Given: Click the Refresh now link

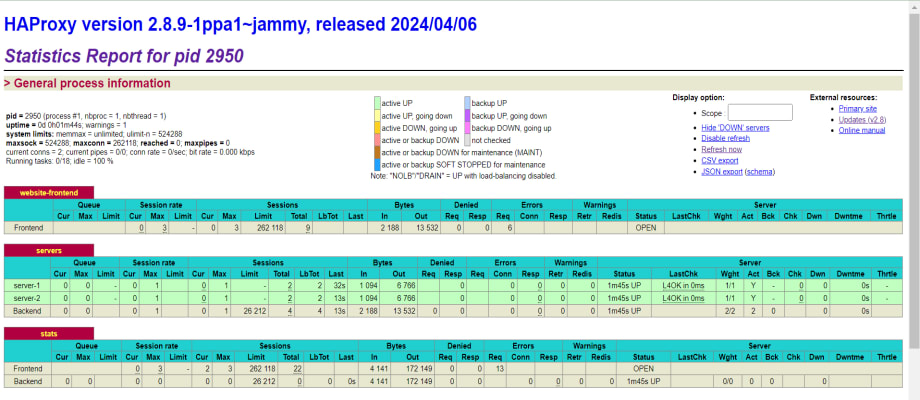Looking at the screenshot, I should click(722, 150).
